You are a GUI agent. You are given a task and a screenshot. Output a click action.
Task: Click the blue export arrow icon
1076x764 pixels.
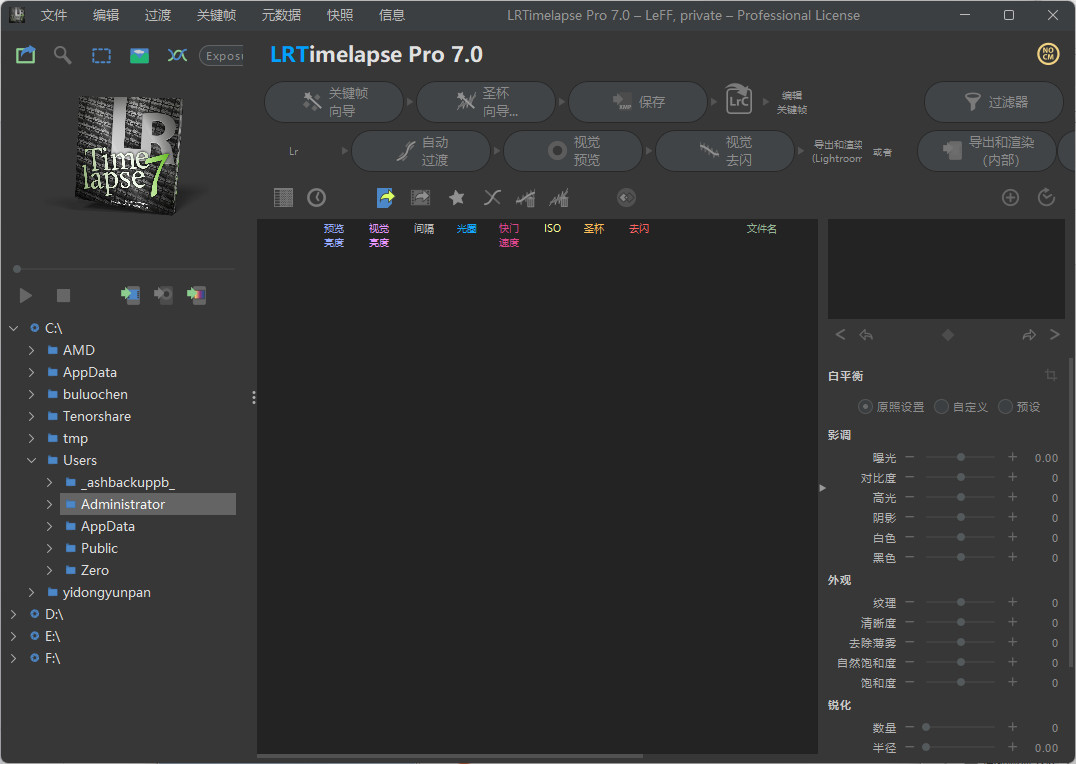pyautogui.click(x=386, y=198)
